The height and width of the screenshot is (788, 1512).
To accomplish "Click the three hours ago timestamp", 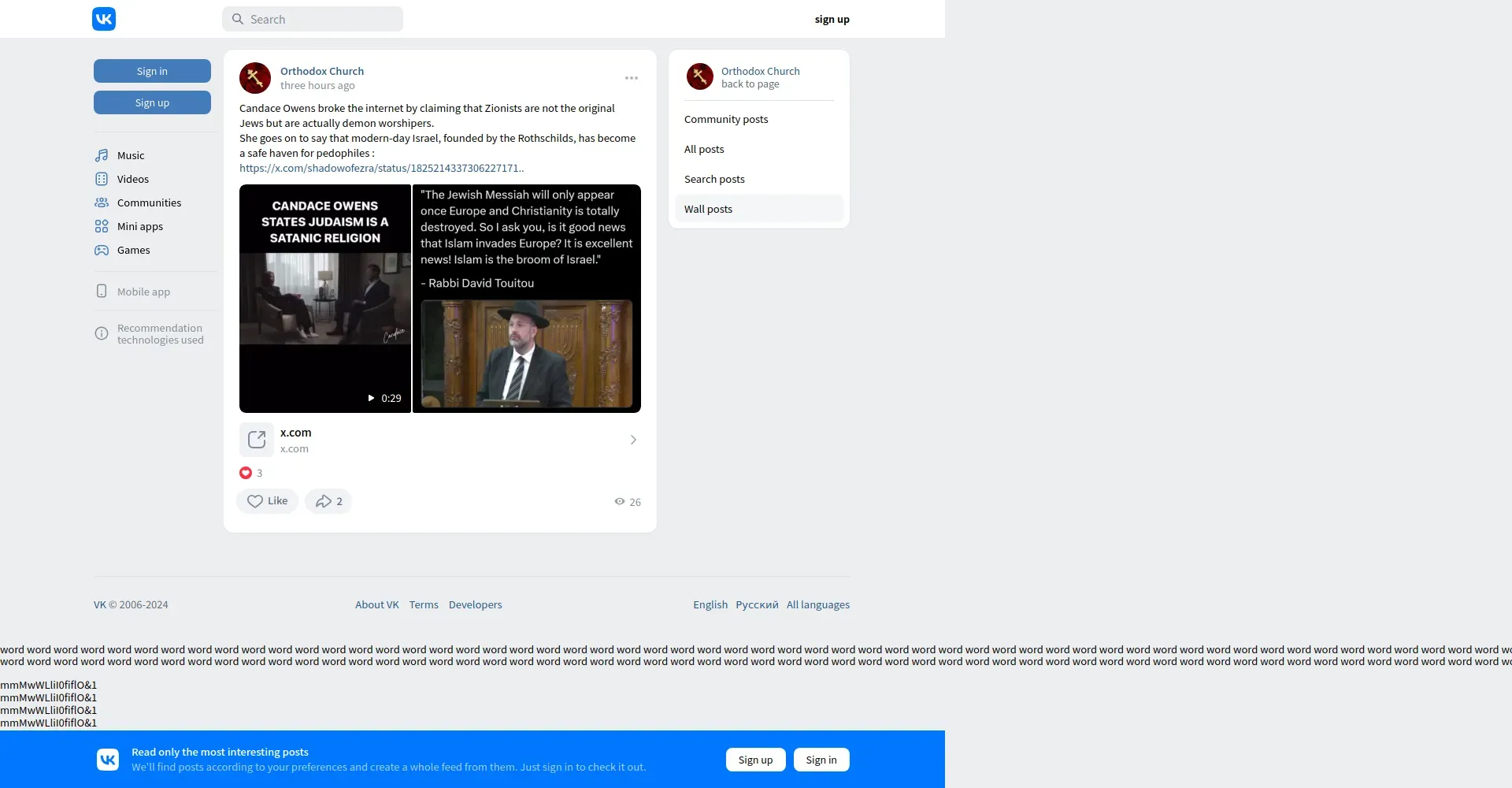I will 317,85.
